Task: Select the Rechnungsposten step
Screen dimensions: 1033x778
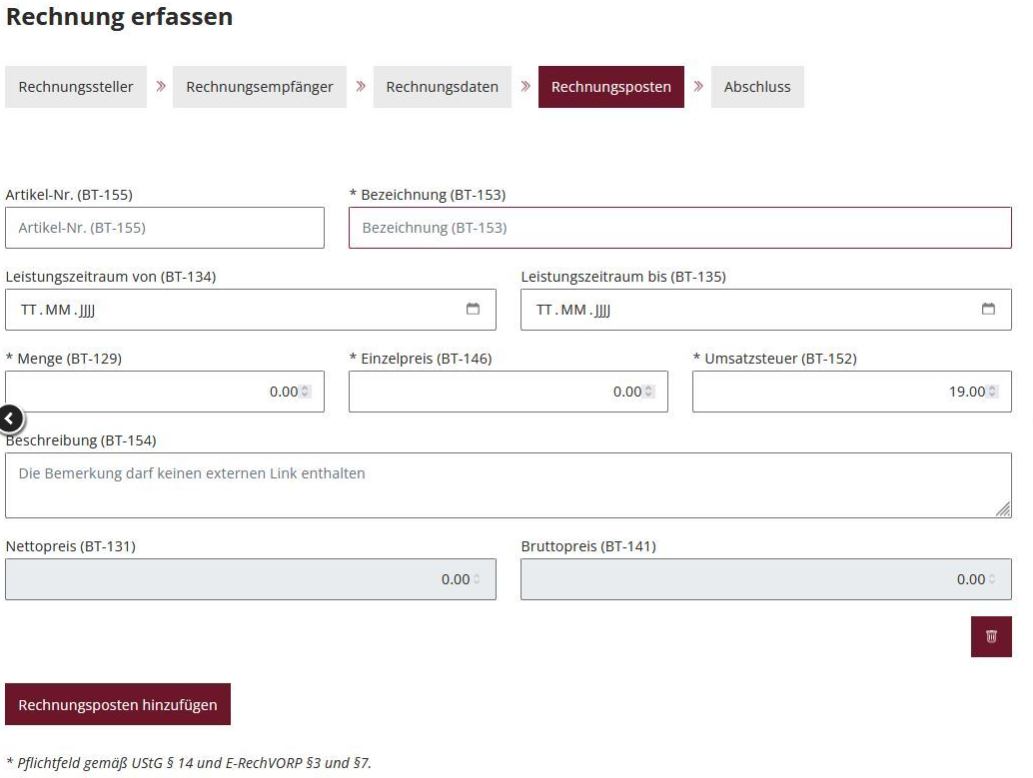Action: coord(611,87)
